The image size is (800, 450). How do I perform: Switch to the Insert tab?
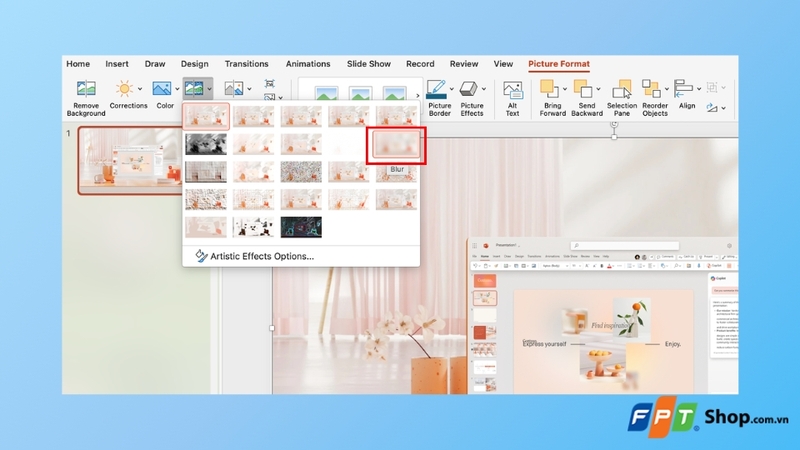[117, 64]
